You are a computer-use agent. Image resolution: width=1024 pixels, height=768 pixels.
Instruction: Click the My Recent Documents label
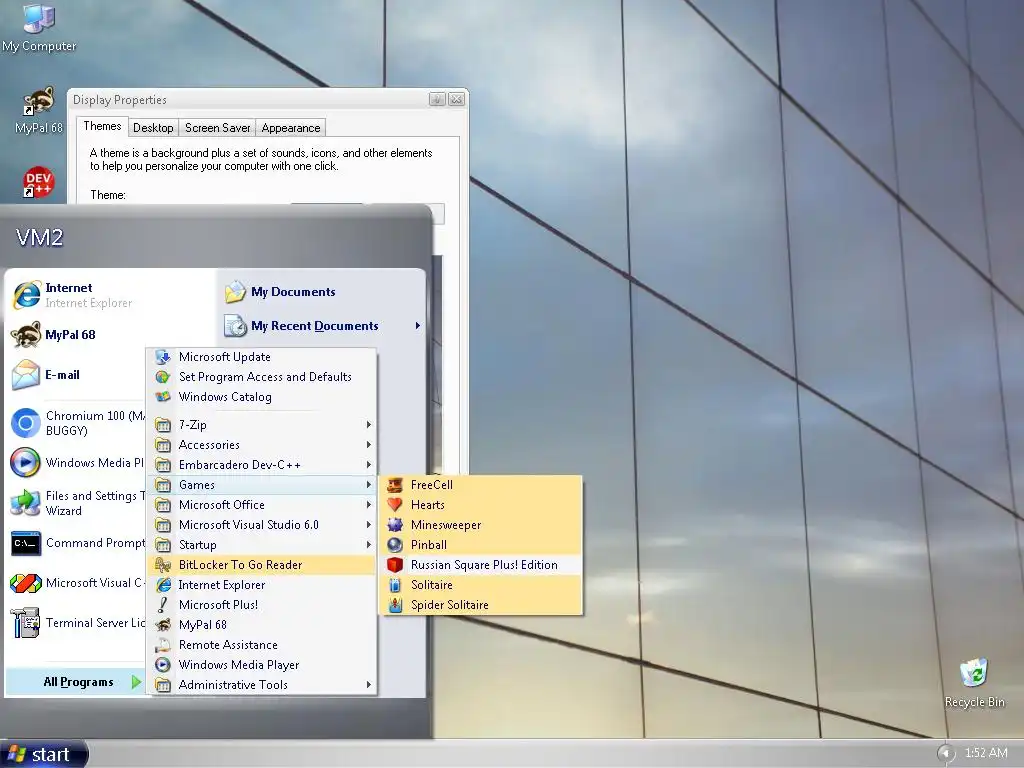pos(314,326)
